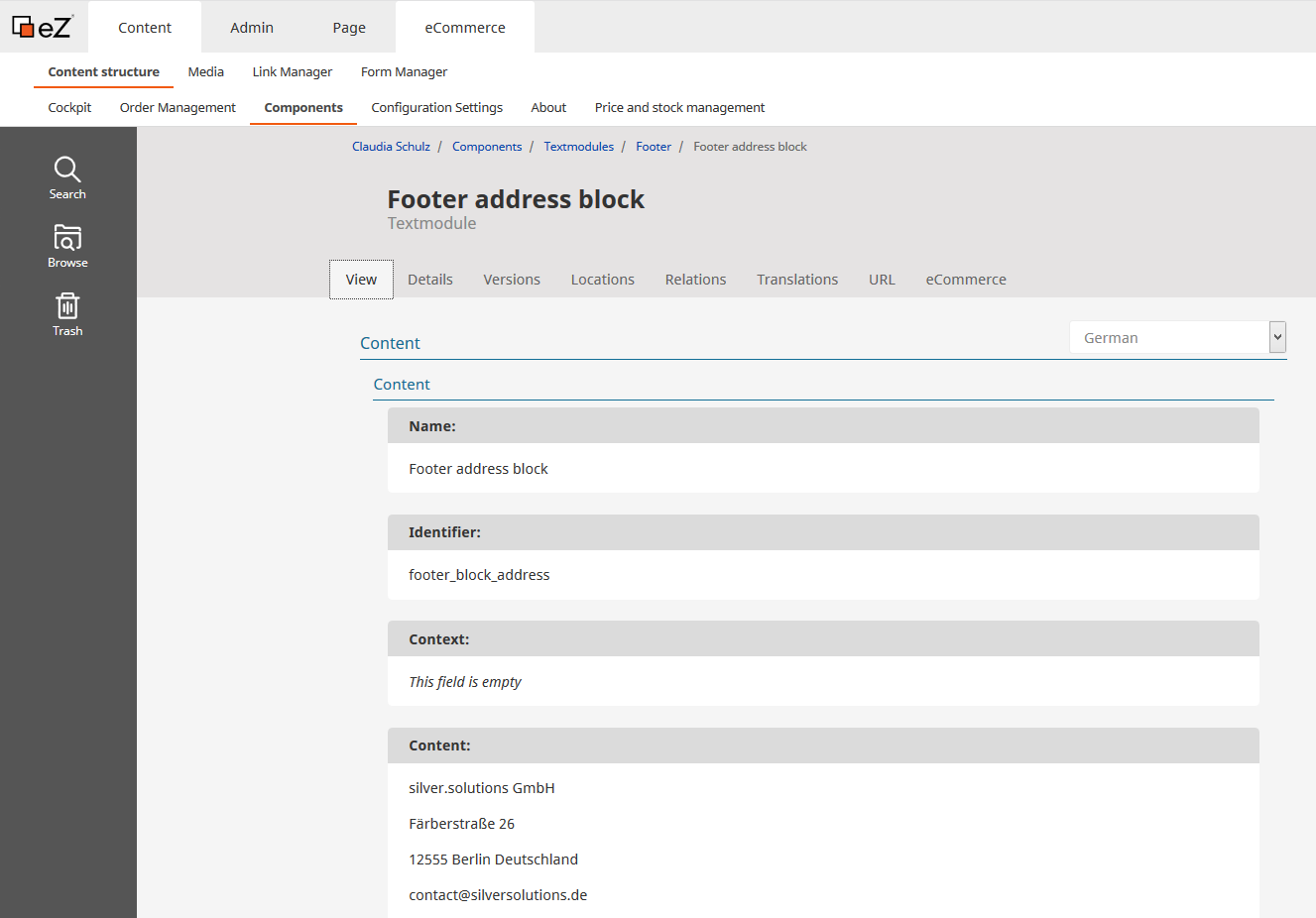Select the Components menu item

pos(303,108)
